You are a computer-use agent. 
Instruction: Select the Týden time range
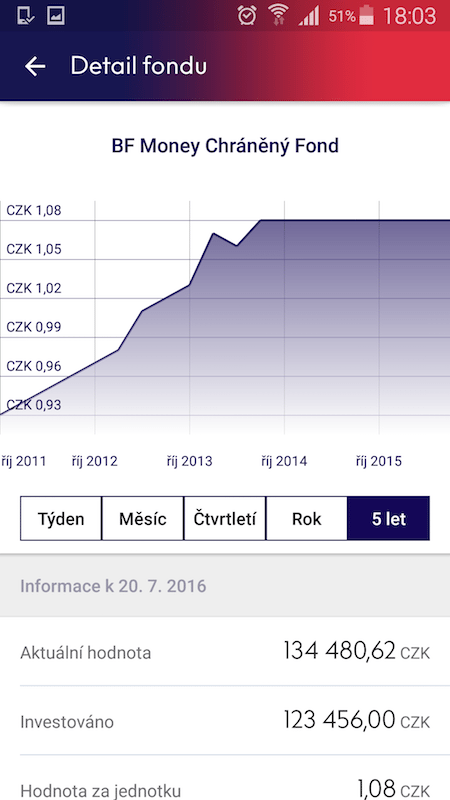click(x=61, y=518)
